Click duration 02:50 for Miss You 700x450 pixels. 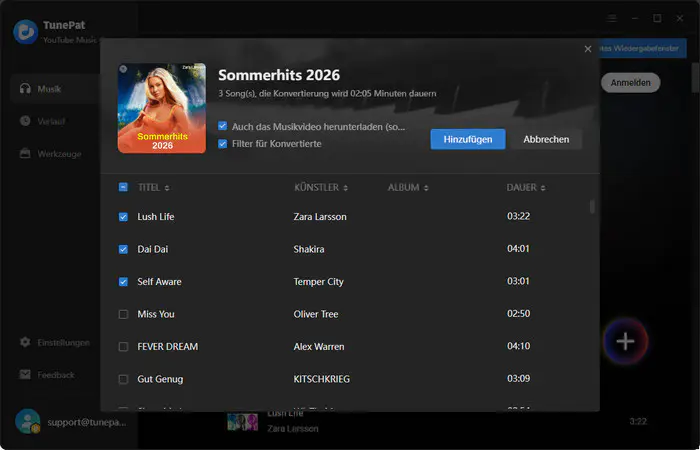click(518, 313)
